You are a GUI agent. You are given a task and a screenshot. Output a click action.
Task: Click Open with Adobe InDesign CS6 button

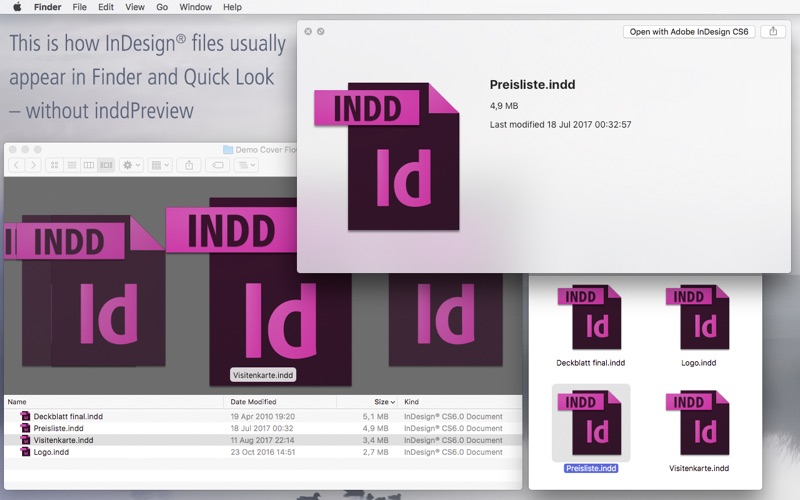pyautogui.click(x=688, y=32)
